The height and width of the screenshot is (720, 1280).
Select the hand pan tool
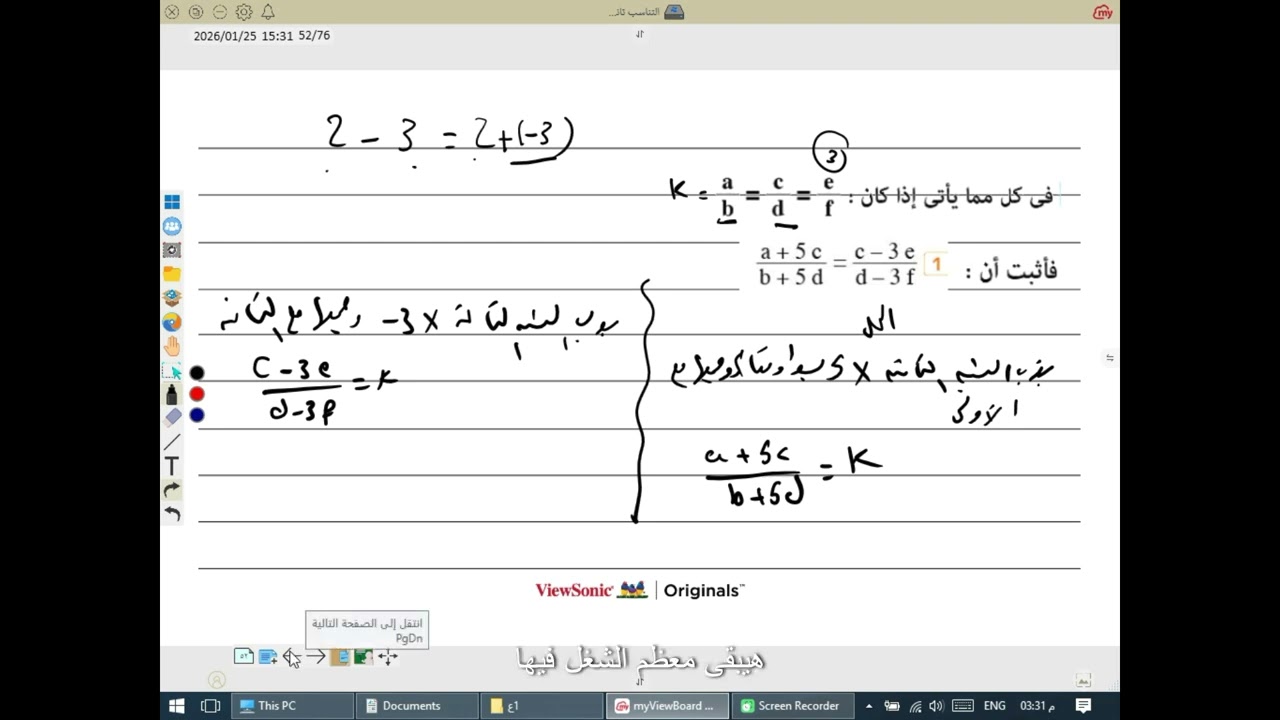click(x=172, y=346)
